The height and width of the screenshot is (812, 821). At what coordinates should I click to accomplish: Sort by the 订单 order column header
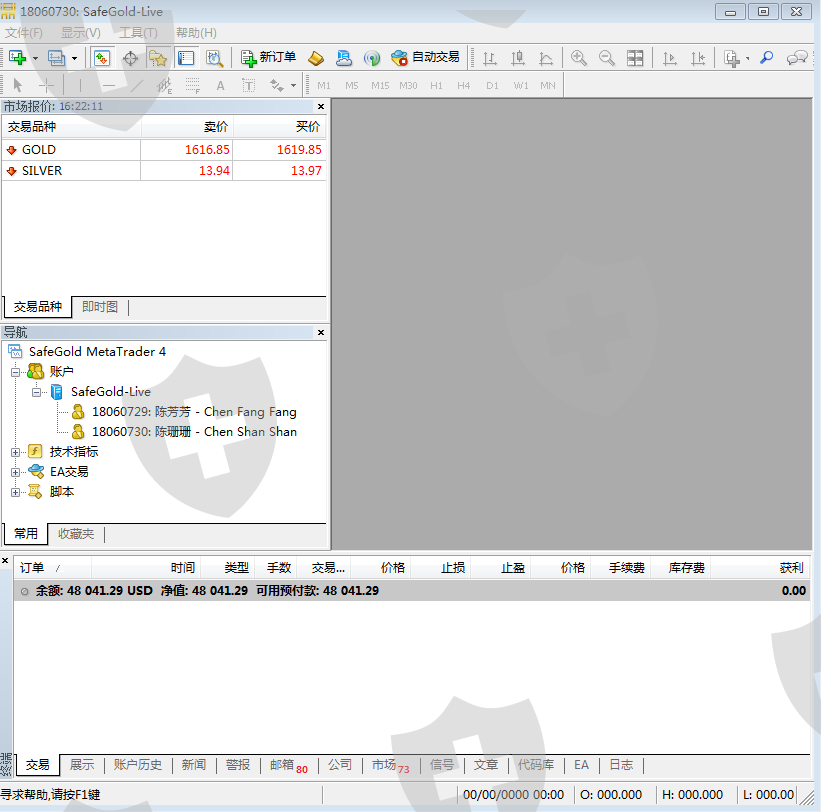point(52,568)
